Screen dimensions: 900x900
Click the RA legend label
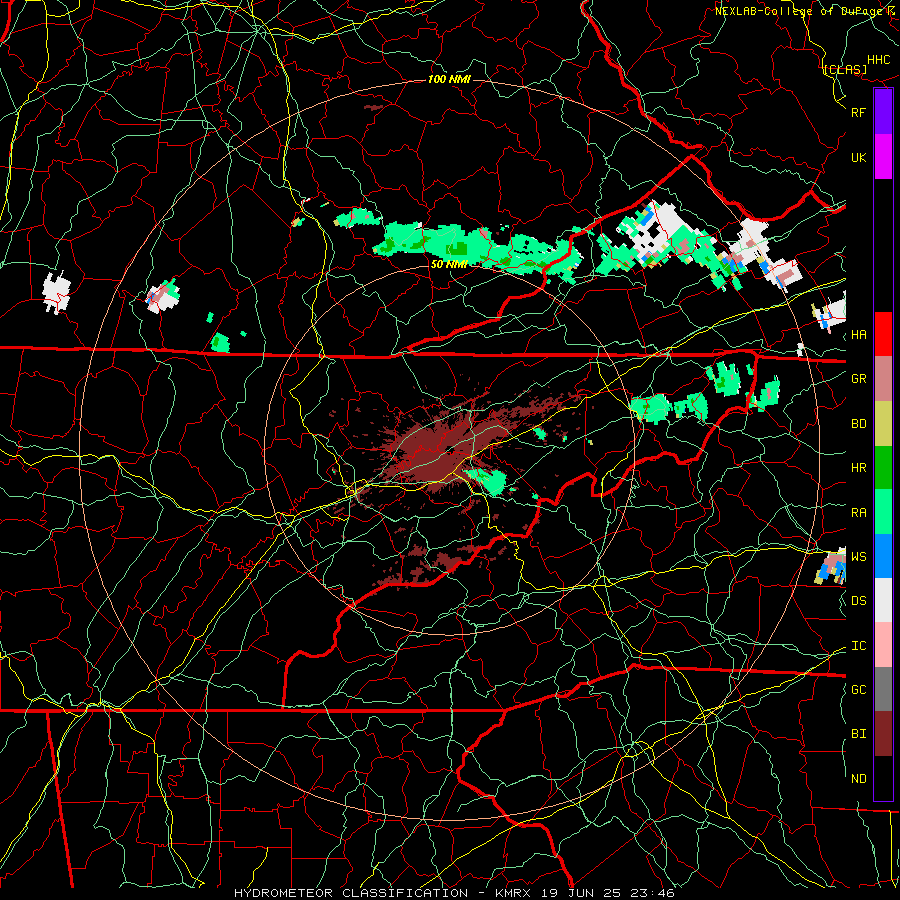859,513
